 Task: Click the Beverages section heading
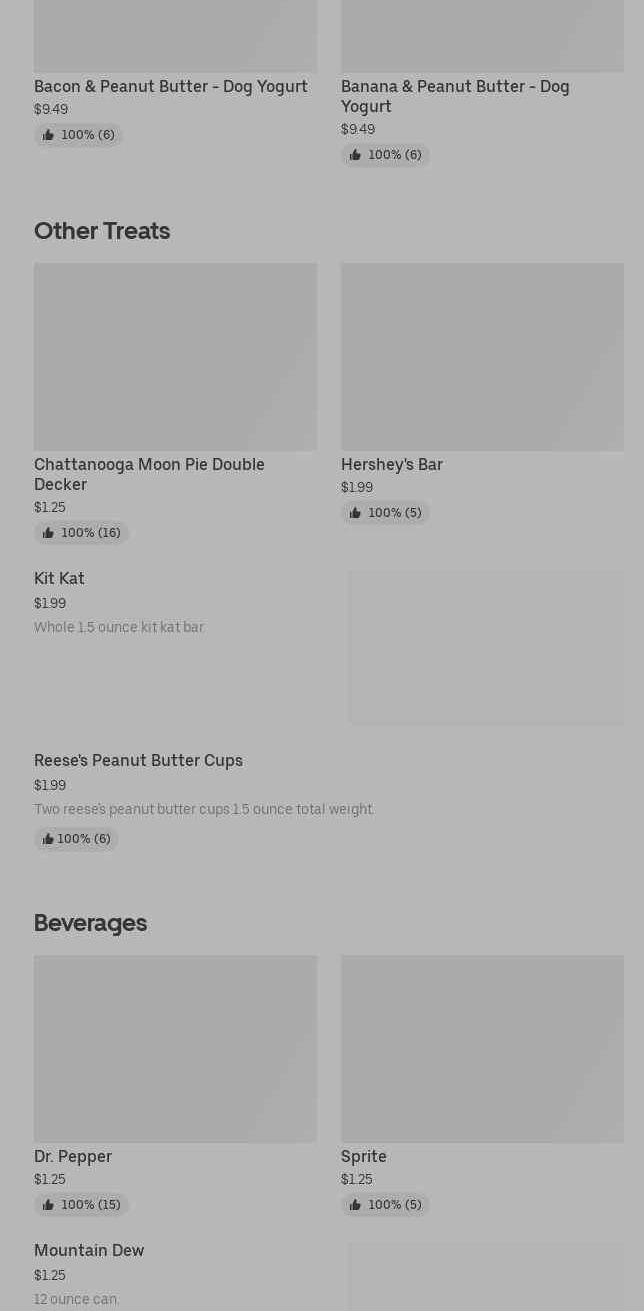coord(90,923)
